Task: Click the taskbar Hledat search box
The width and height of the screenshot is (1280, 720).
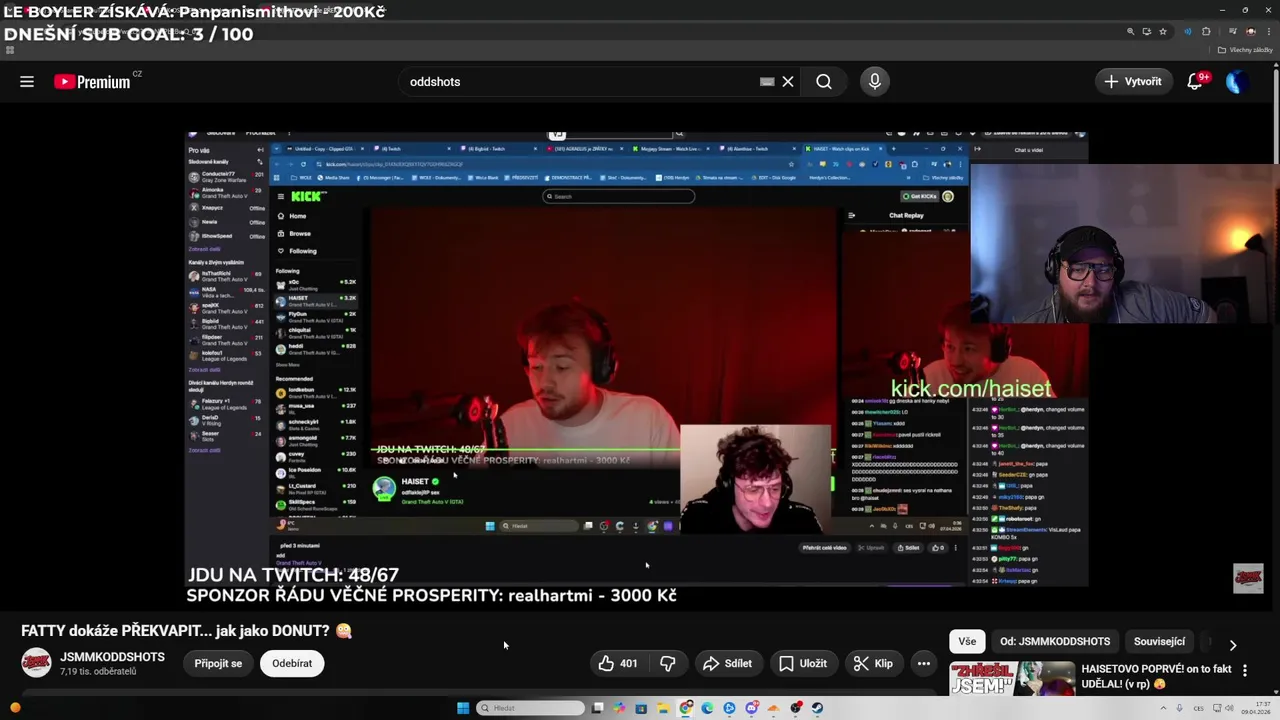Action: point(530,708)
